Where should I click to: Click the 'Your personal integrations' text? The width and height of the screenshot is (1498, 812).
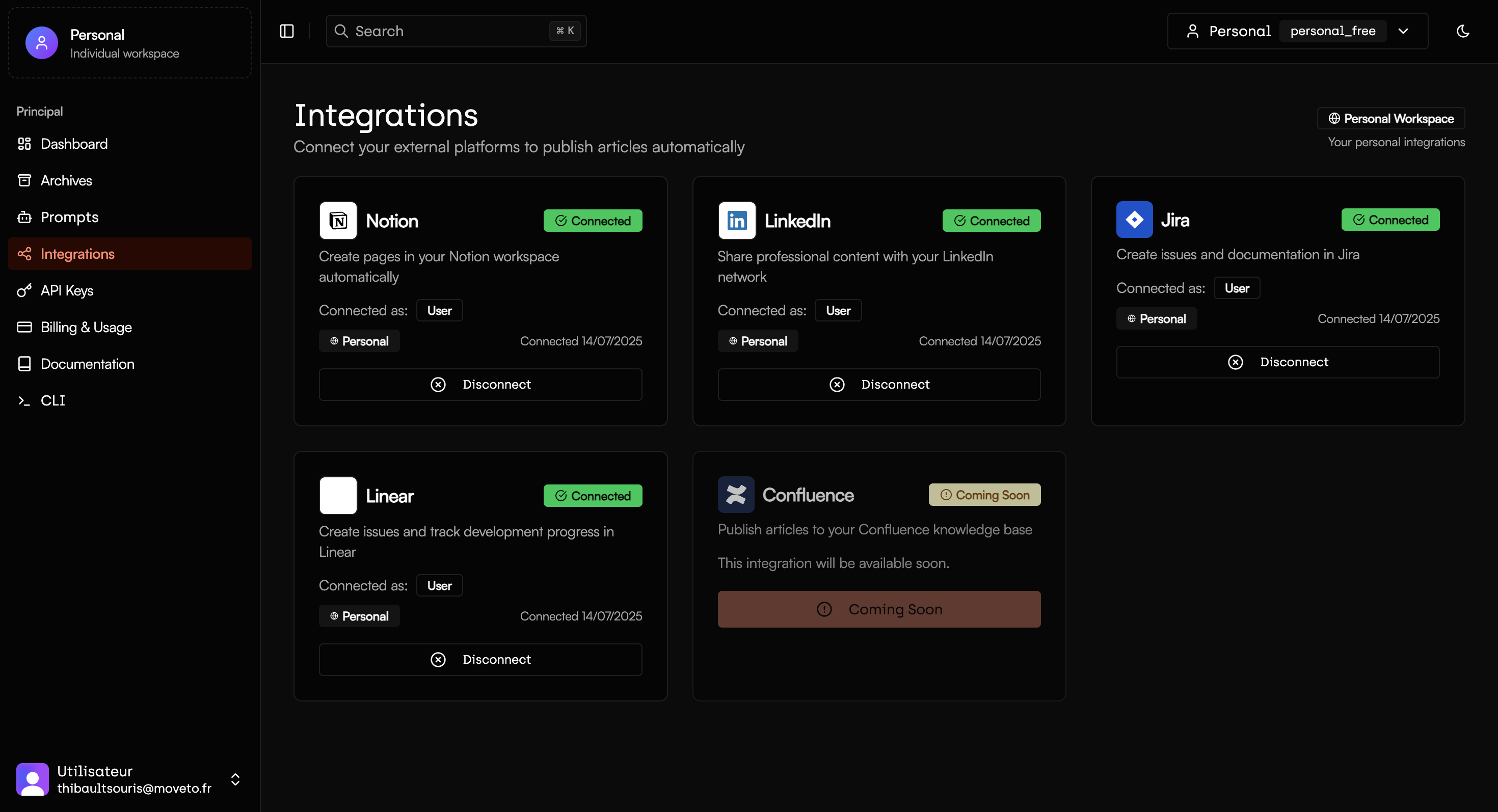[1396, 142]
